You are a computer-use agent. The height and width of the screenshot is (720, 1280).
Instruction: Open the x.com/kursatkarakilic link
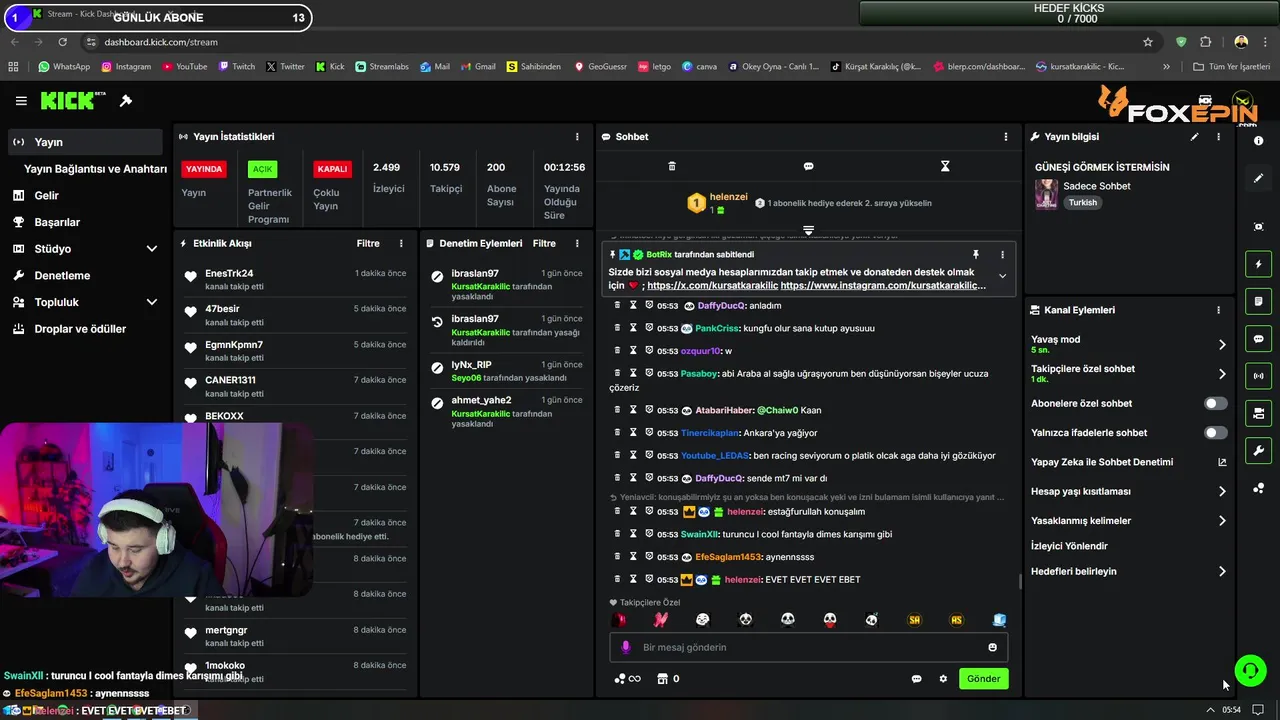pos(711,286)
